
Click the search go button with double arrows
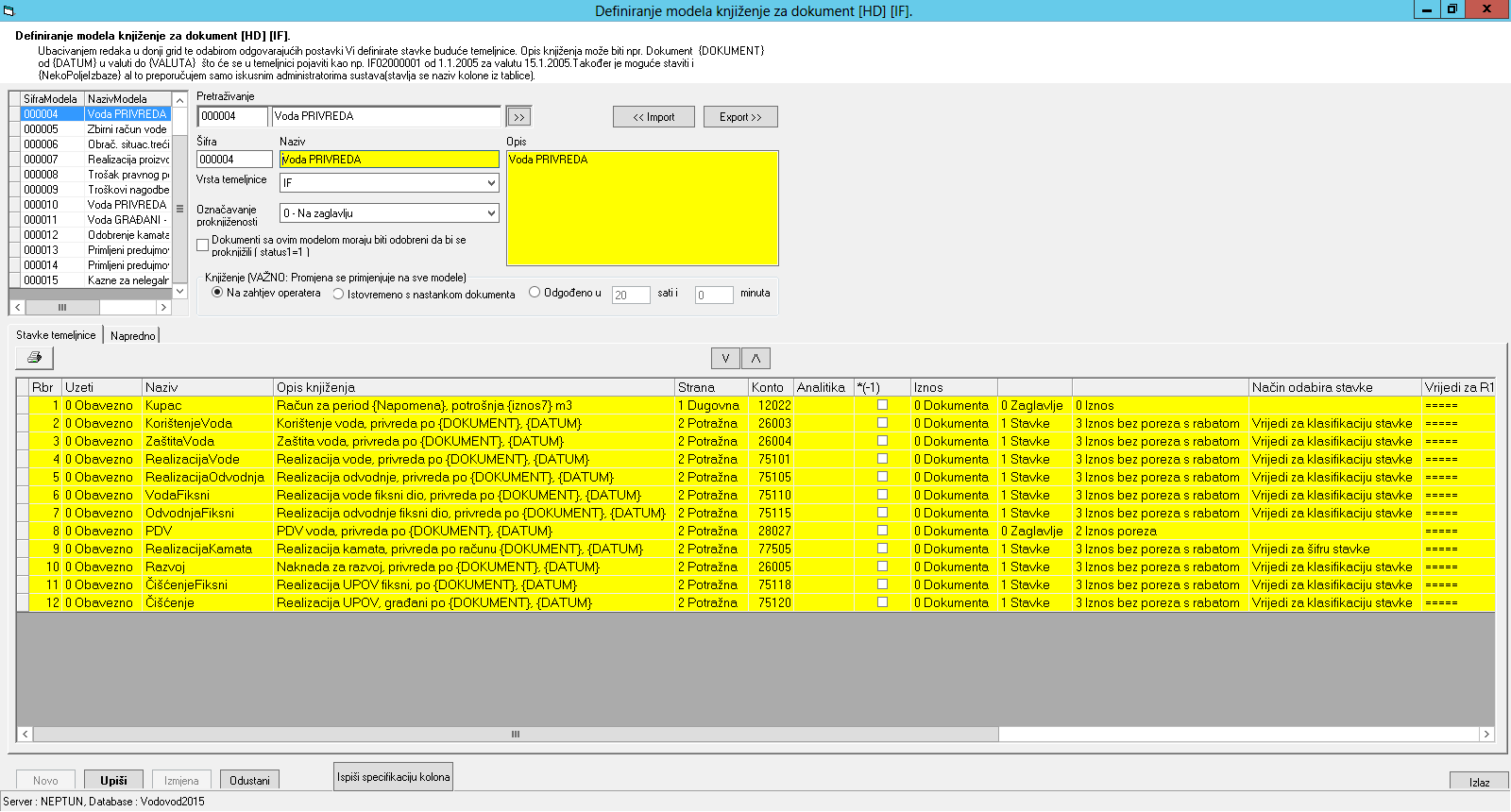(x=519, y=117)
